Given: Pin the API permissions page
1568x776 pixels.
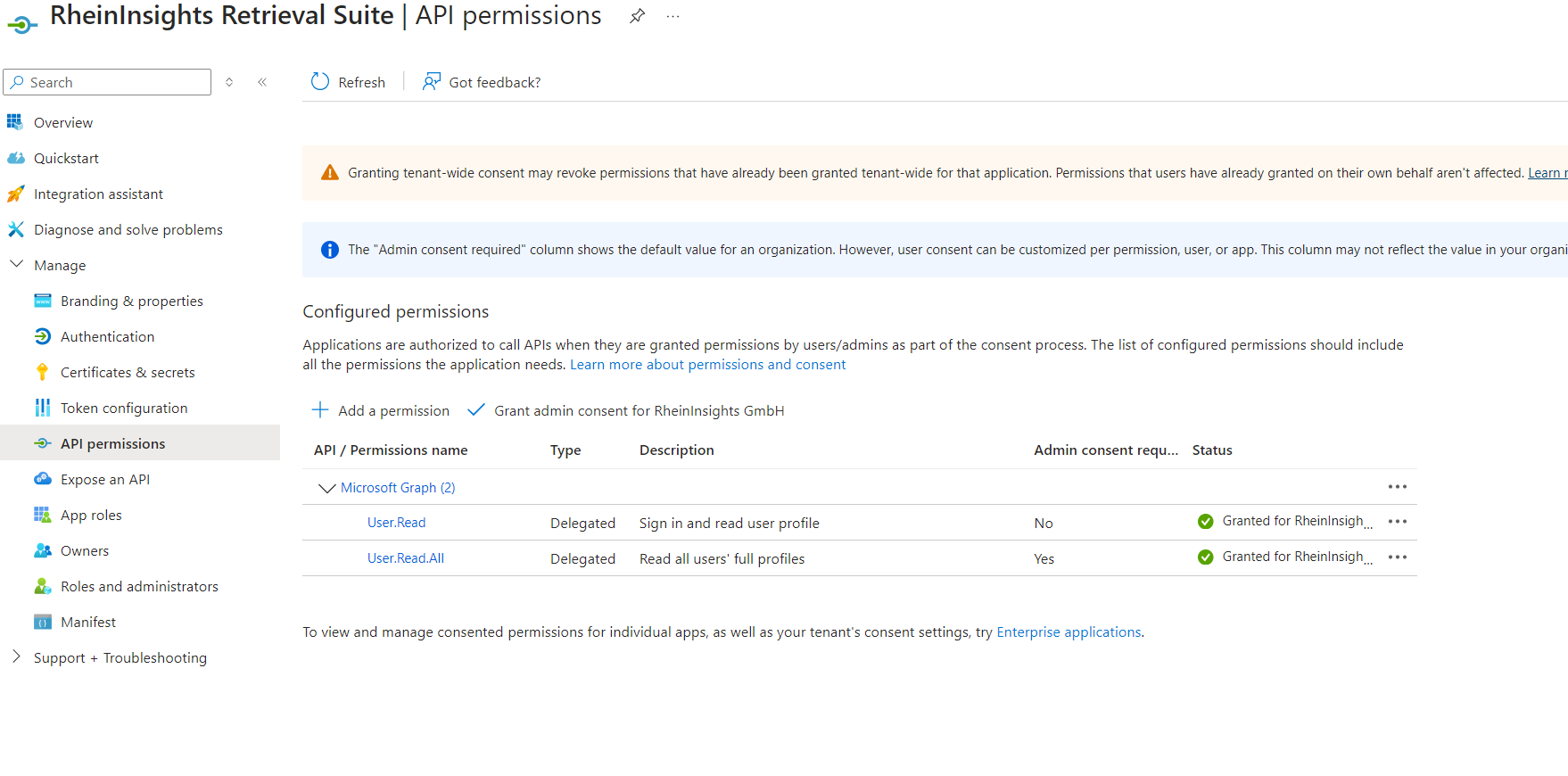Looking at the screenshot, I should tap(637, 16).
